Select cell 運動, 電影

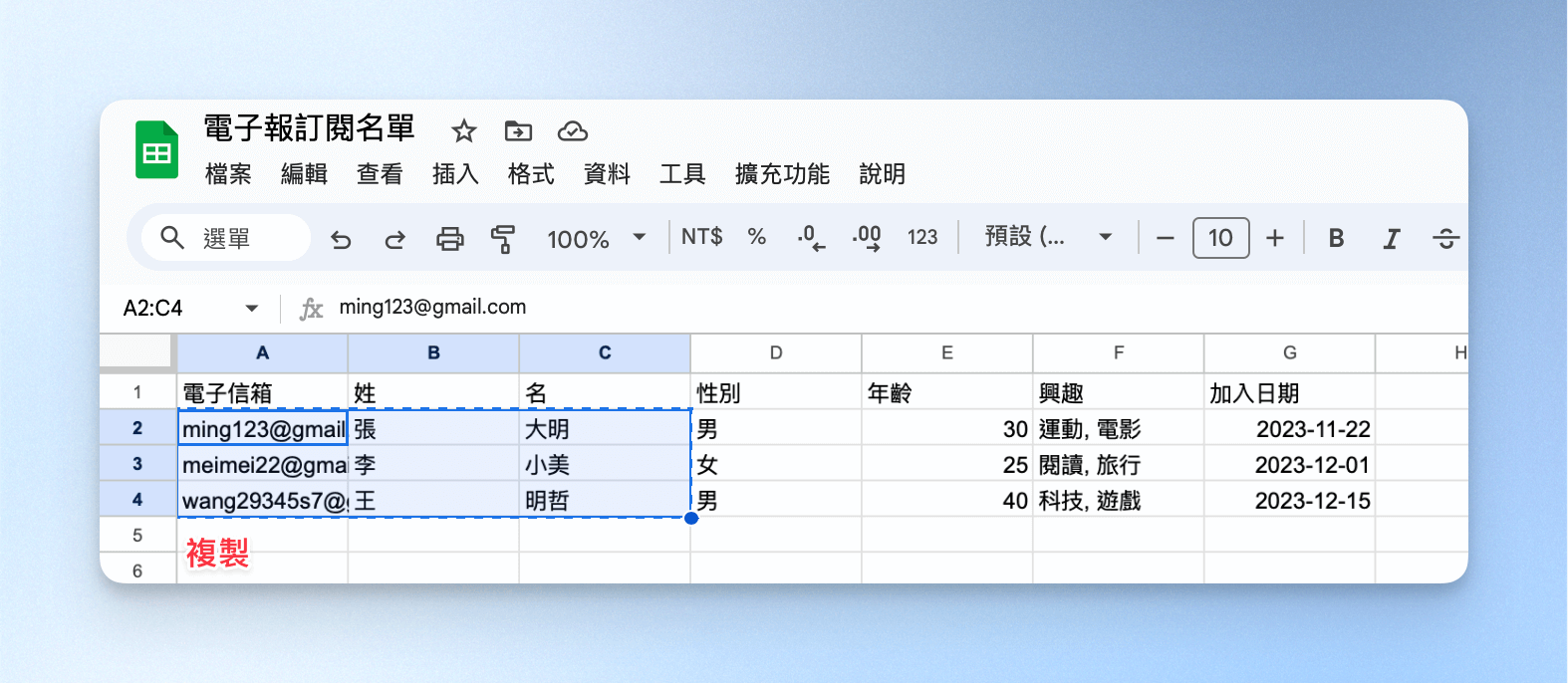[x=1119, y=428]
